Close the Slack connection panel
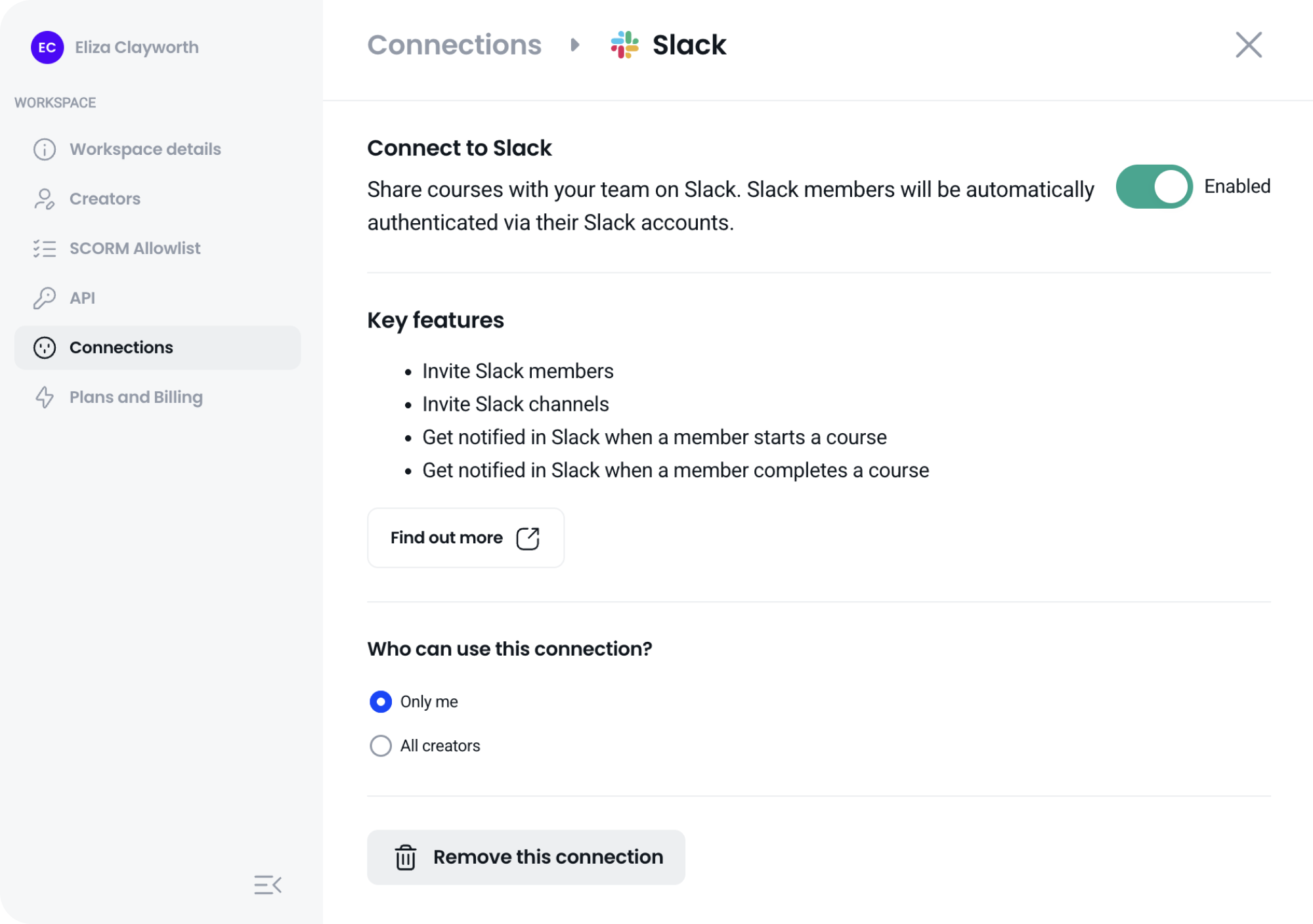Viewport: 1313px width, 924px height. [x=1249, y=45]
